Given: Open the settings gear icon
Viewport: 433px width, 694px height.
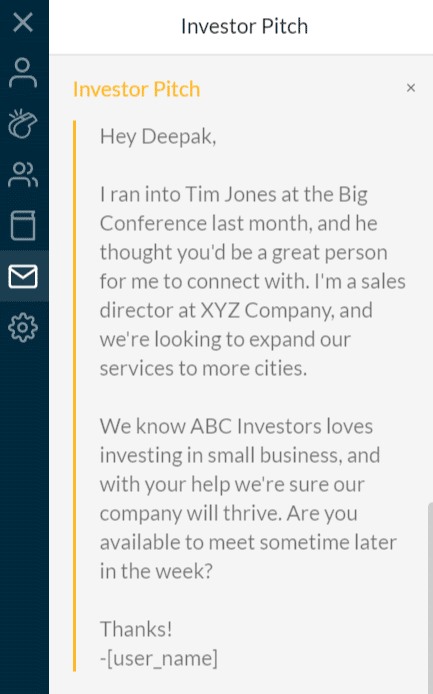Looking at the screenshot, I should click(23, 328).
